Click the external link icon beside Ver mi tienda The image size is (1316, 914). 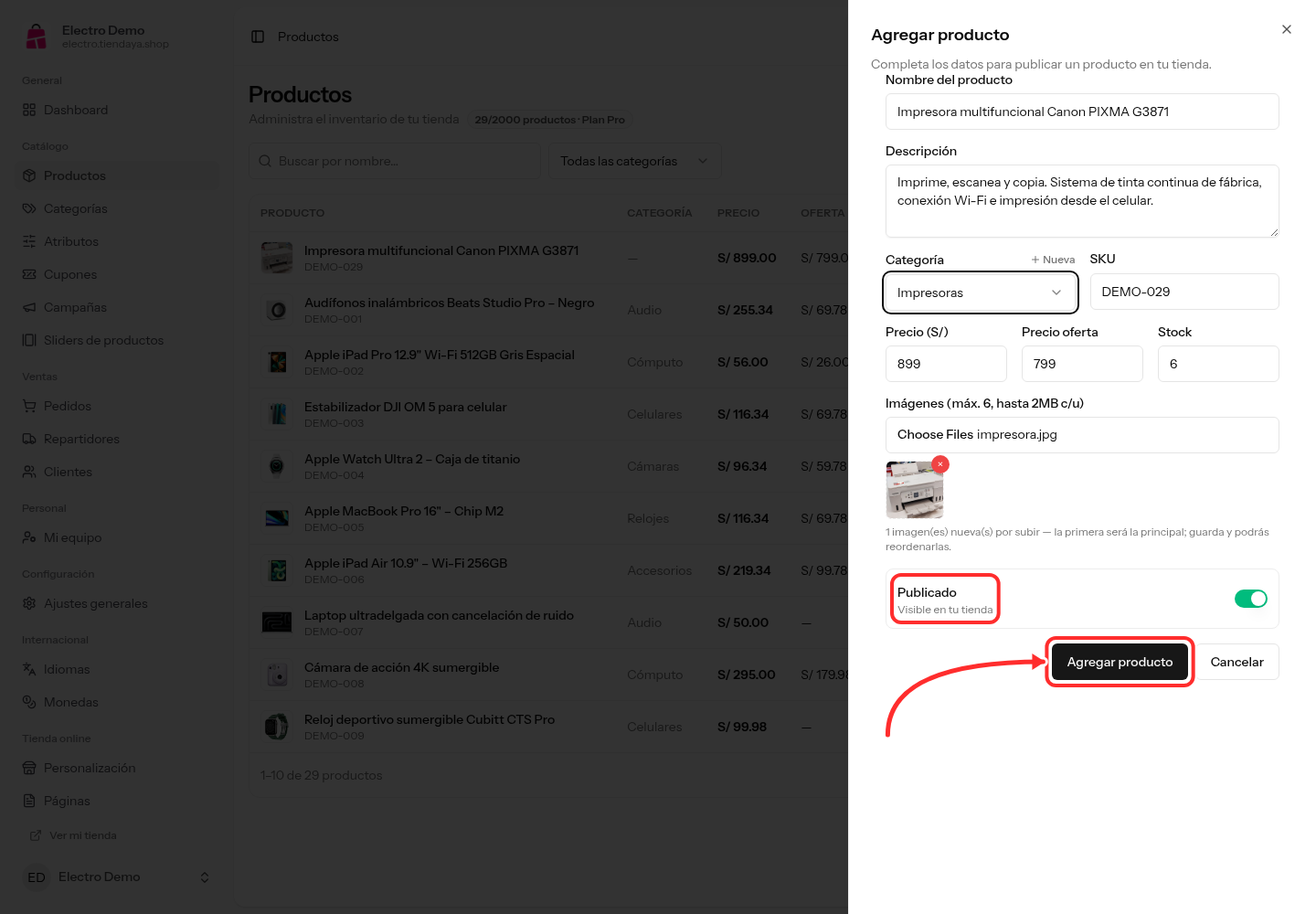pyautogui.click(x=36, y=835)
